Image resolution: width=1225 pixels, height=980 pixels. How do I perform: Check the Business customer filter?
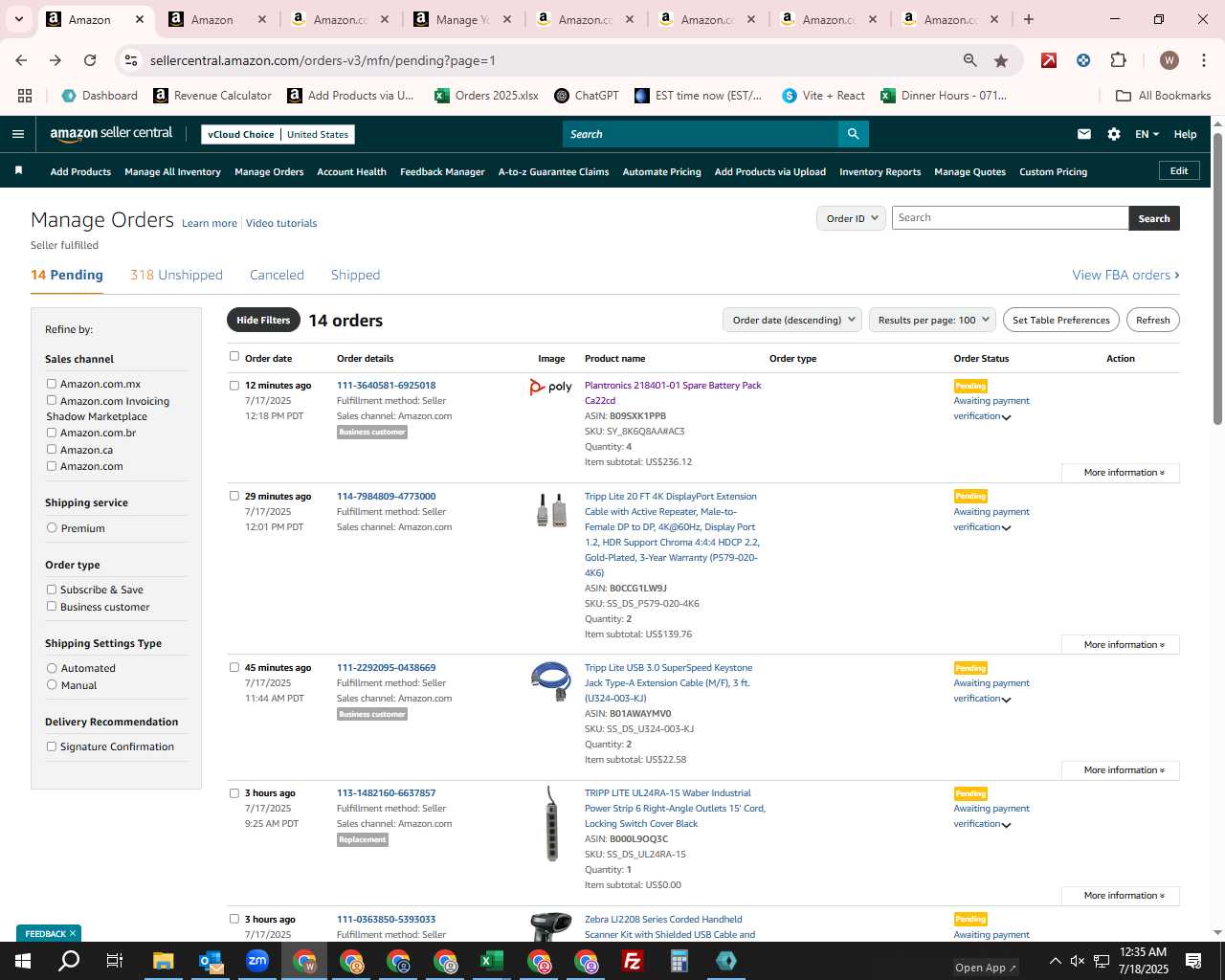[x=52, y=606]
